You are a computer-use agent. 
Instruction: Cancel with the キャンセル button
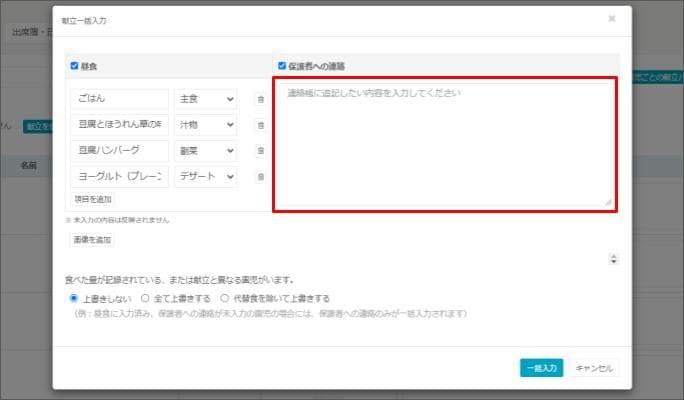pyautogui.click(x=595, y=367)
